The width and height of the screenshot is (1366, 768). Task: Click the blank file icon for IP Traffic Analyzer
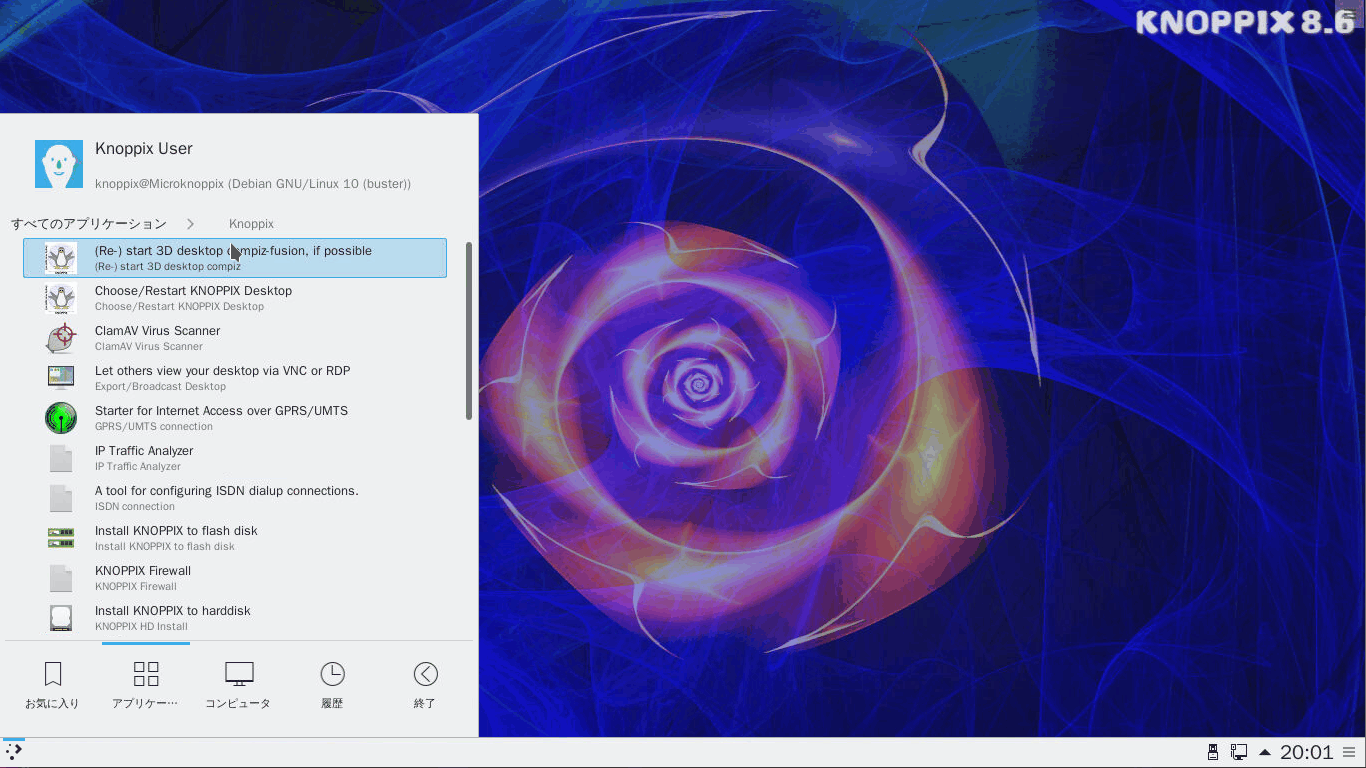61,458
